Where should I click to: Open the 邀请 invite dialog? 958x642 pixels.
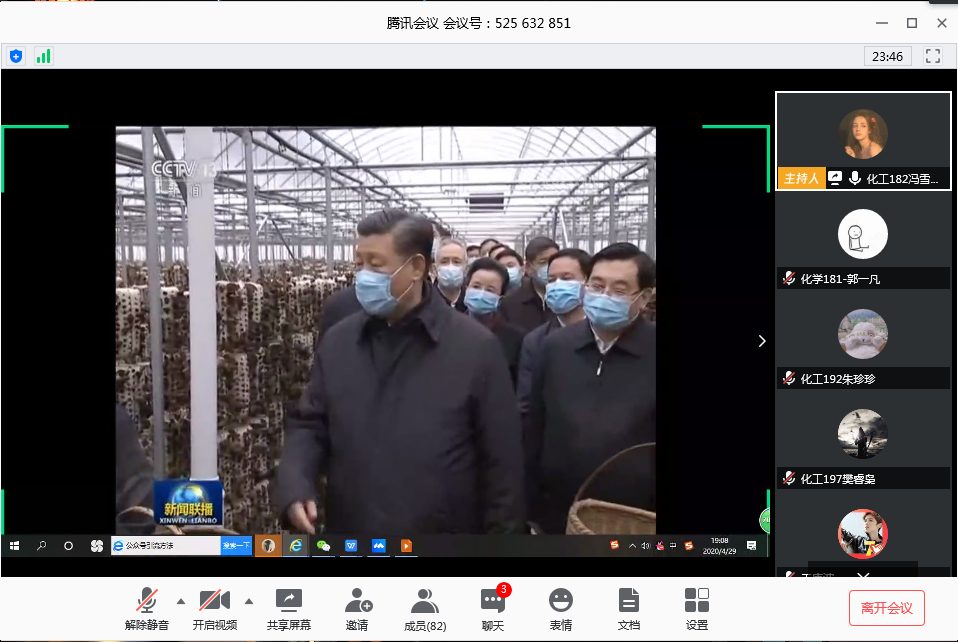tap(357, 609)
